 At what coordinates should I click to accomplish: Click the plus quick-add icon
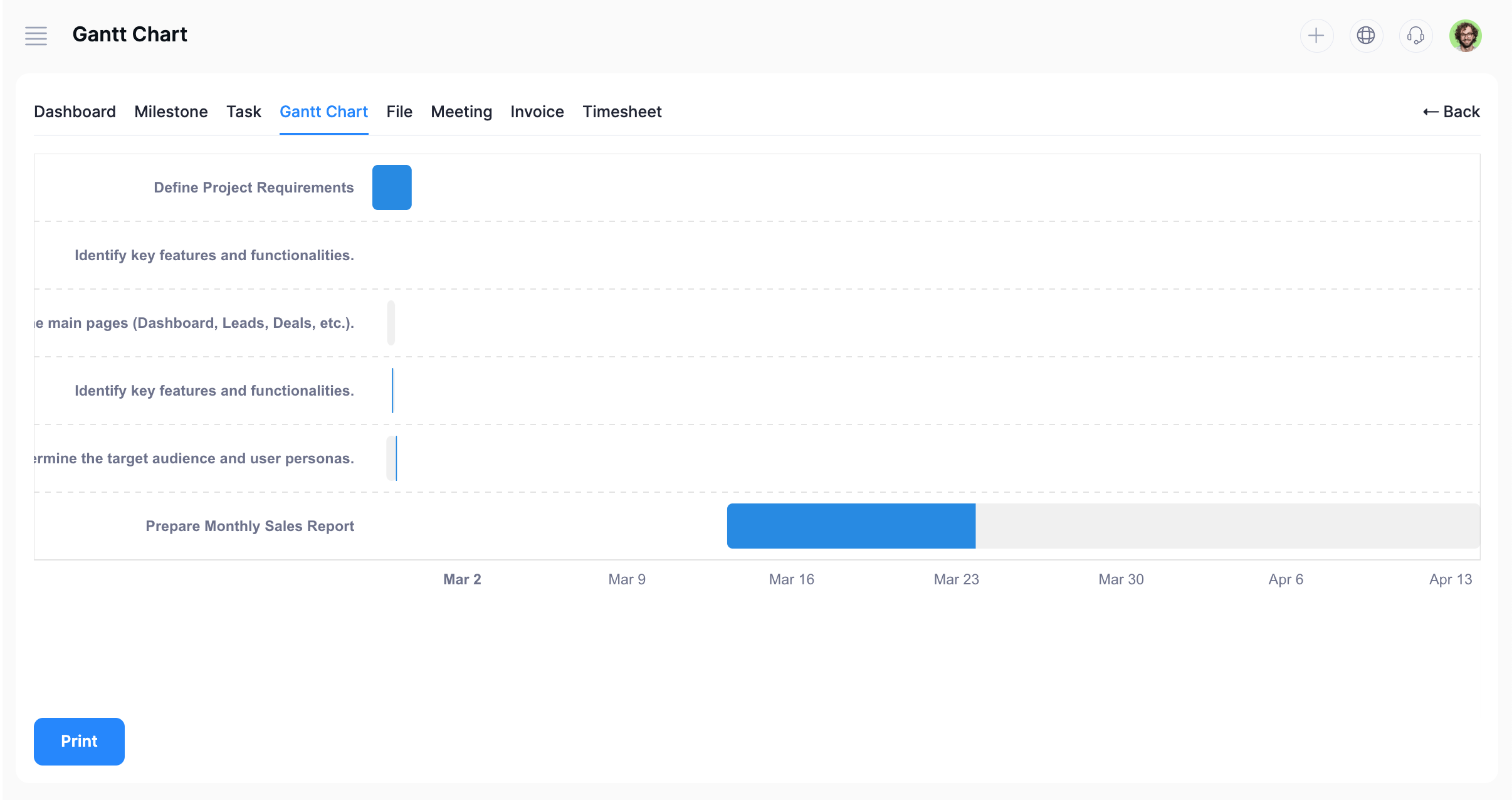pos(1316,36)
